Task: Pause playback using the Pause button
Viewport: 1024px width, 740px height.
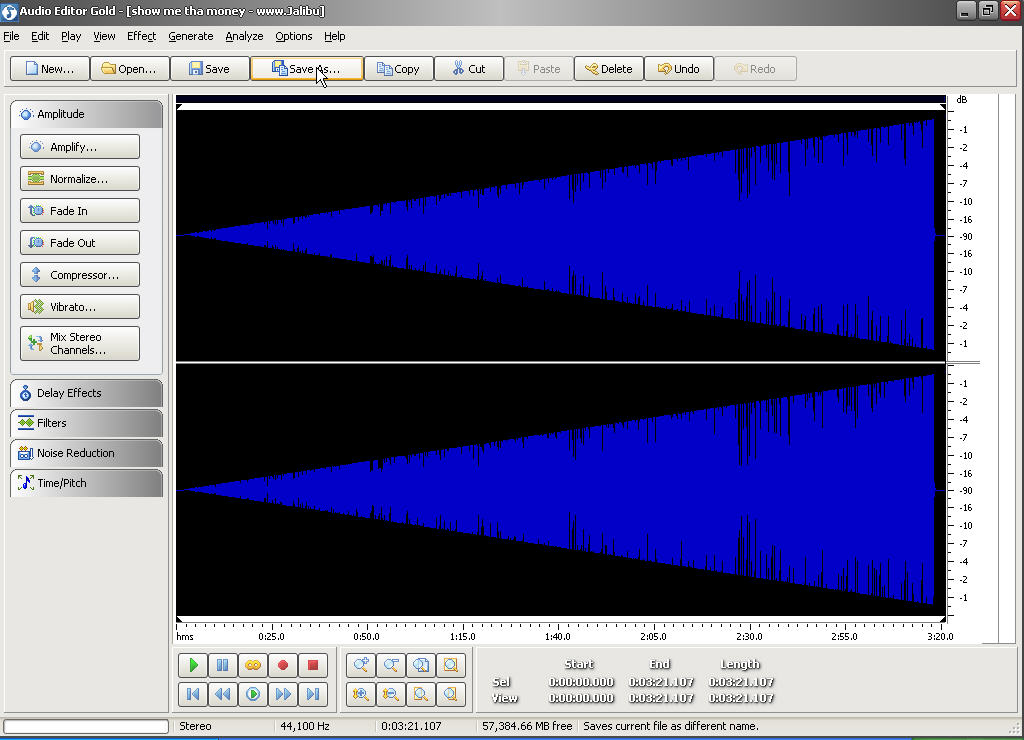Action: coord(223,665)
